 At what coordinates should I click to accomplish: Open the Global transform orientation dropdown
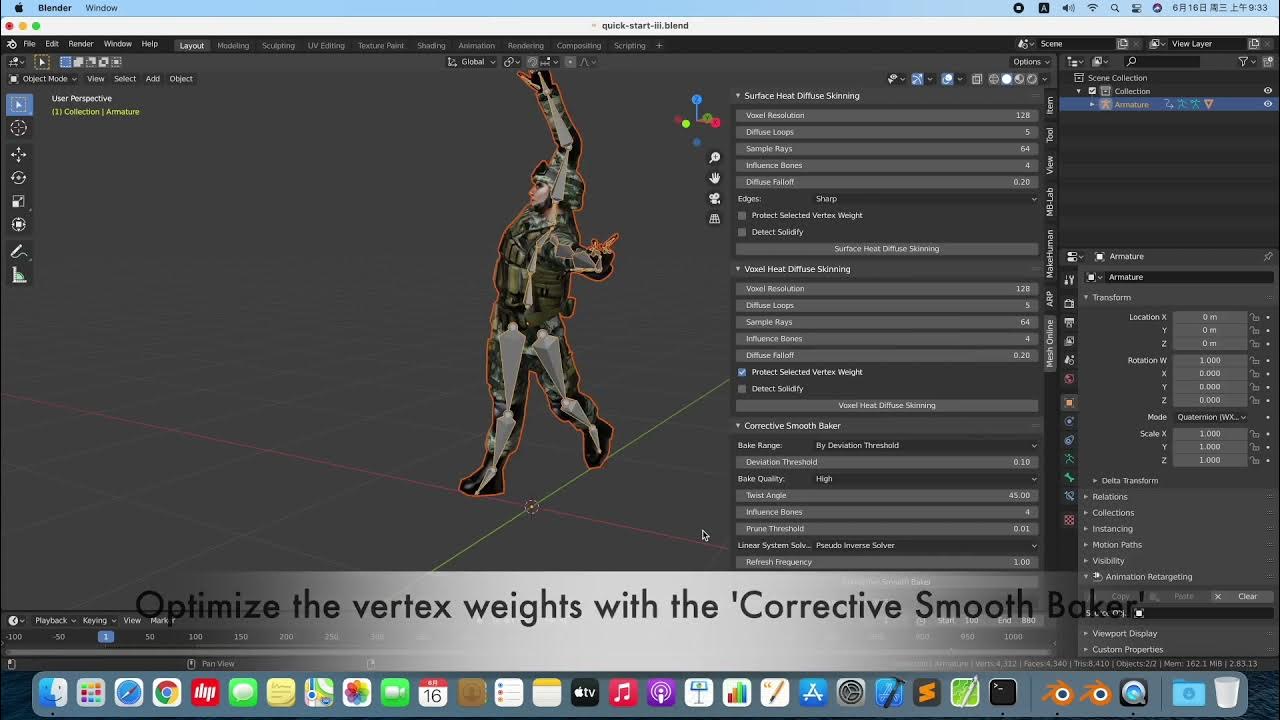click(472, 62)
